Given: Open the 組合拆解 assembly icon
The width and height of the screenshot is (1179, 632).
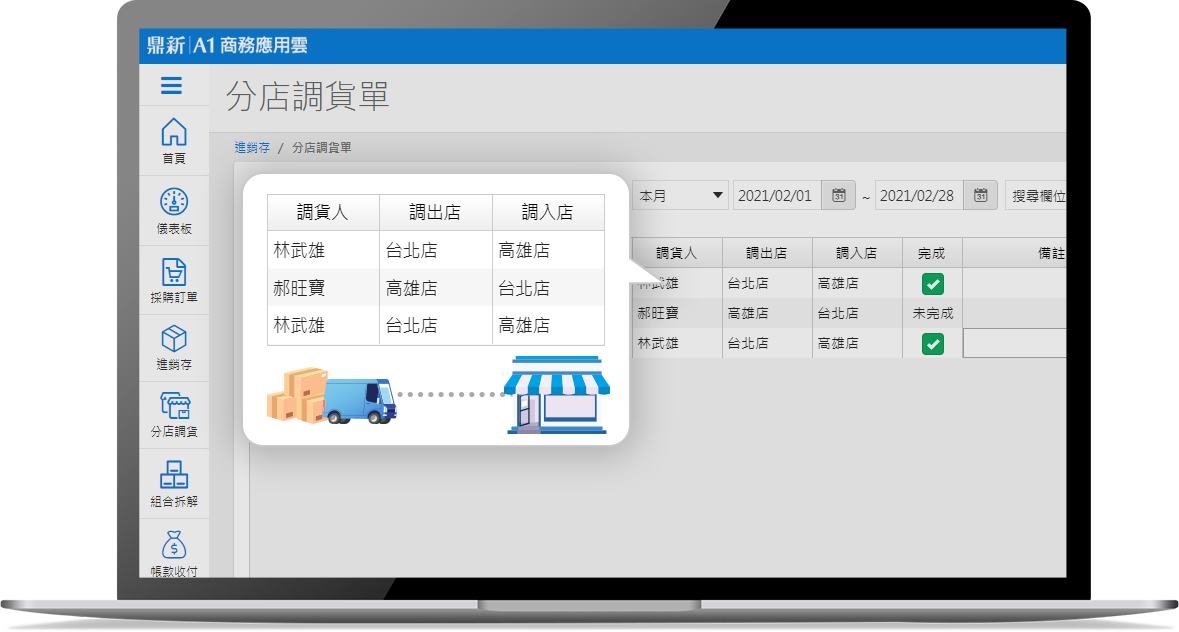Looking at the screenshot, I should coord(174,474).
